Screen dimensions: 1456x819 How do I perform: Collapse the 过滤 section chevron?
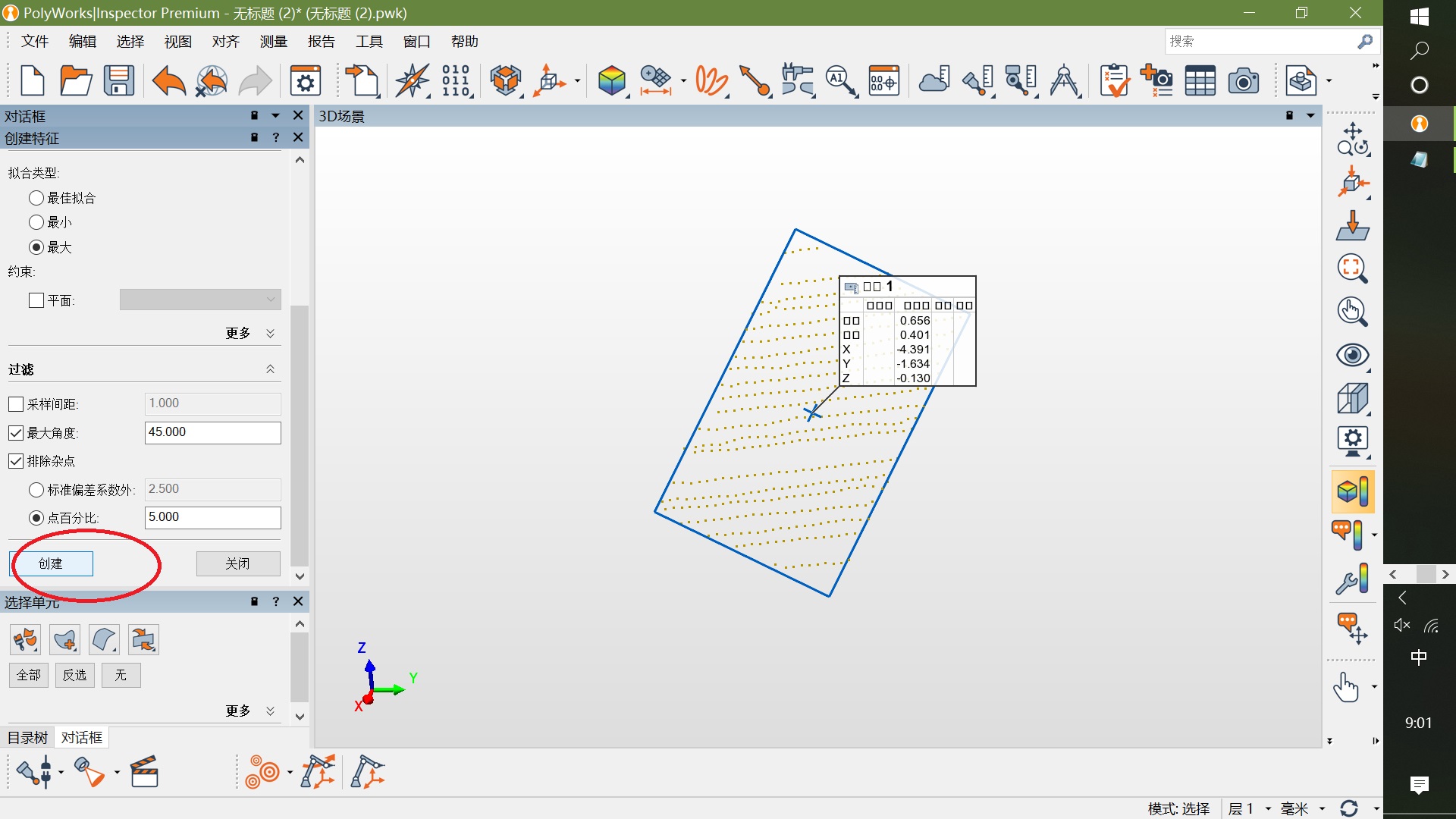click(x=270, y=369)
